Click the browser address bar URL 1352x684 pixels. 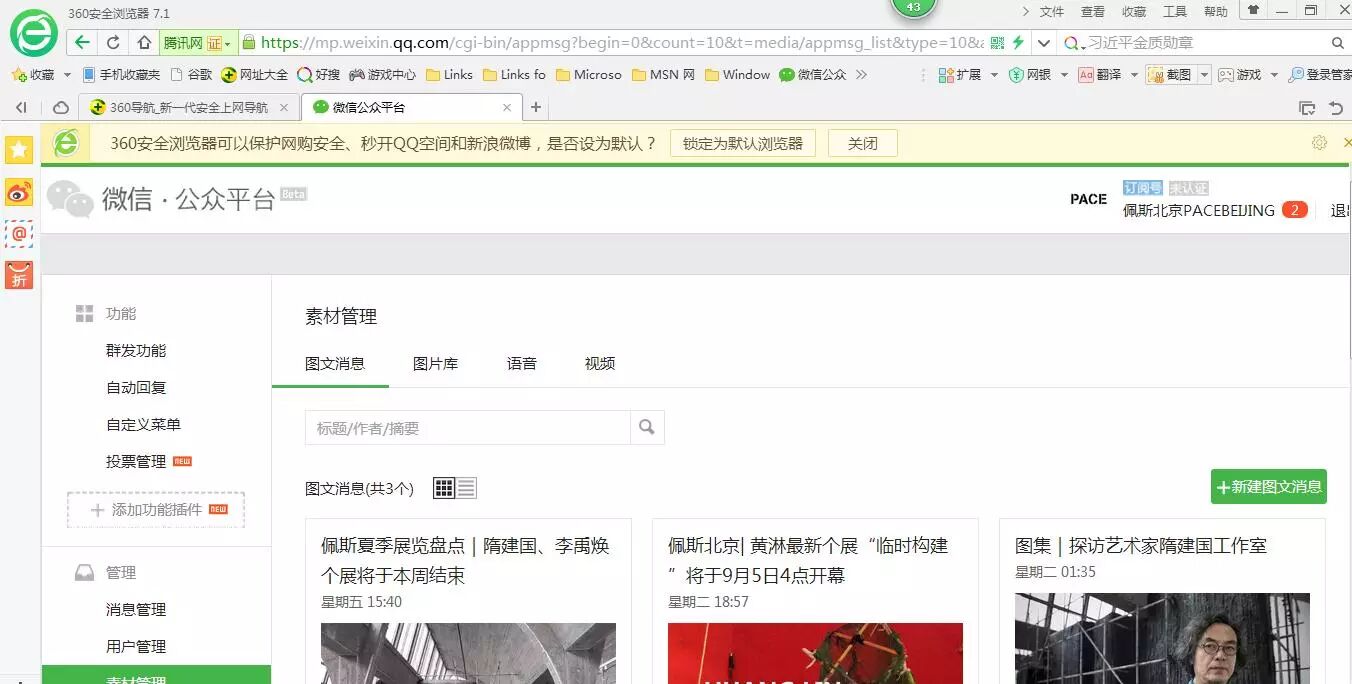coord(621,43)
